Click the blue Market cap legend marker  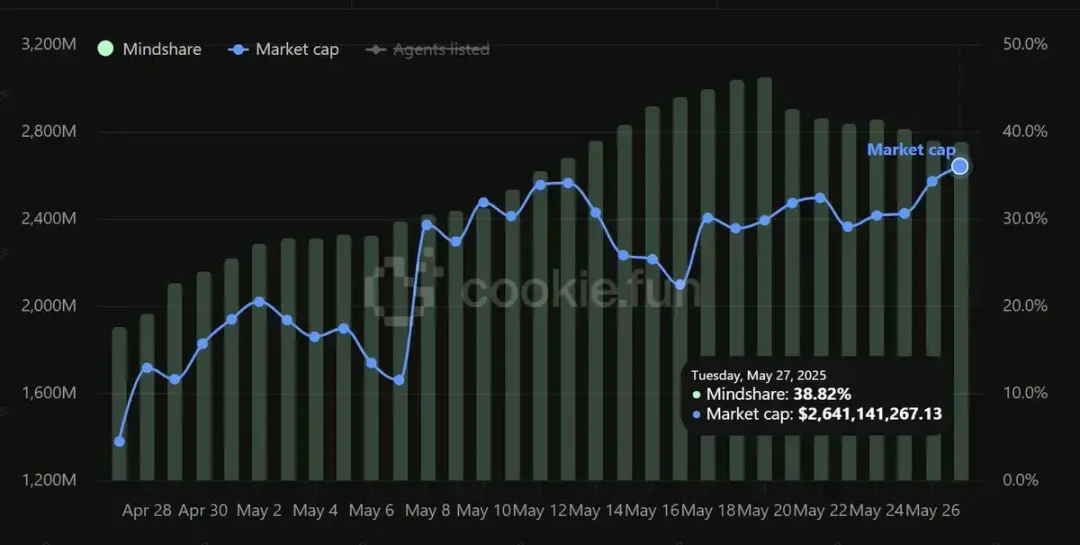[x=238, y=50]
